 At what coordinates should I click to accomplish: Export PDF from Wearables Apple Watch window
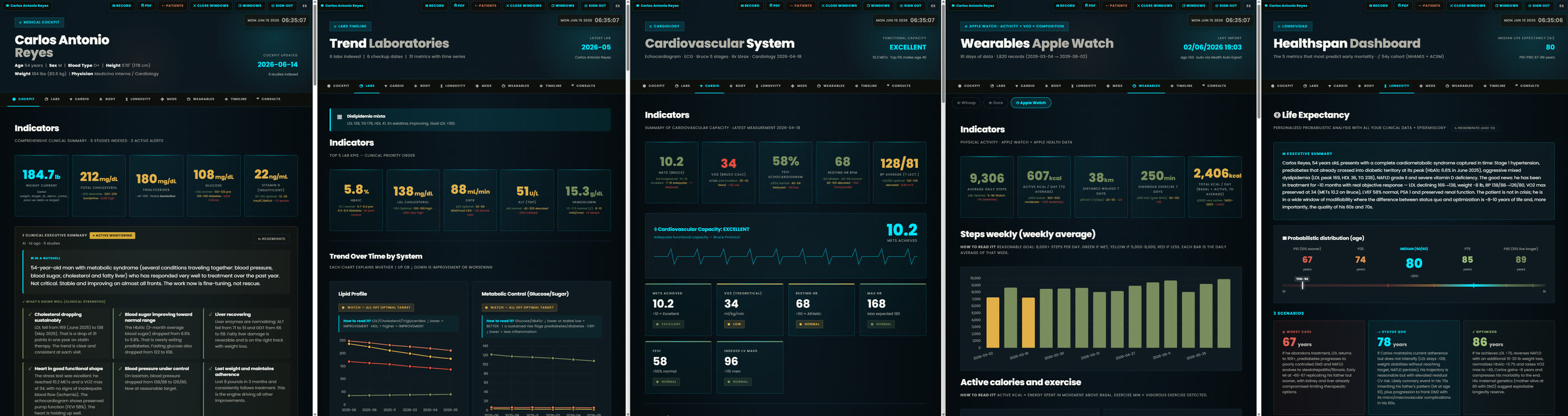tap(1090, 6)
